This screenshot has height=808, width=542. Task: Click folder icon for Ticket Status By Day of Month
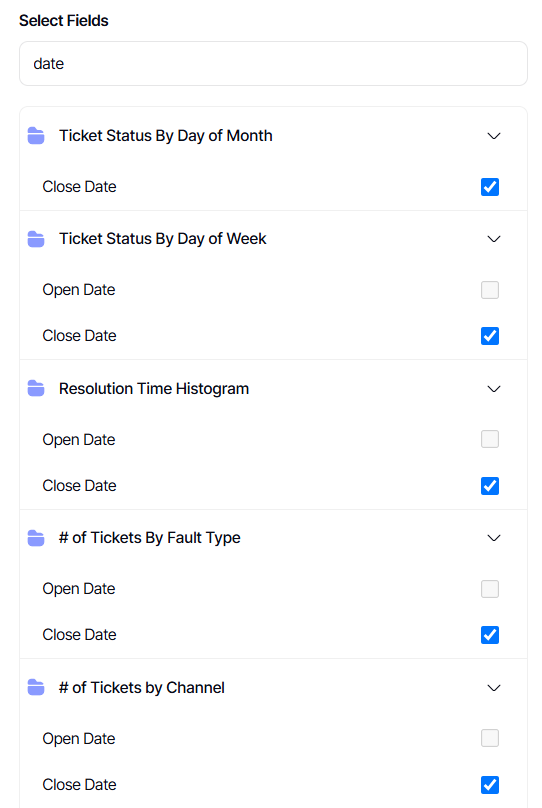(36, 136)
